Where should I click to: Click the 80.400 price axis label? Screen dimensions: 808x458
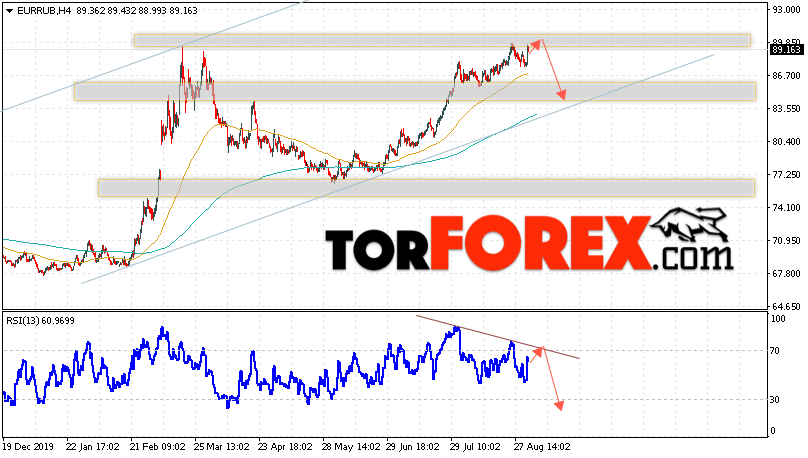[x=786, y=142]
